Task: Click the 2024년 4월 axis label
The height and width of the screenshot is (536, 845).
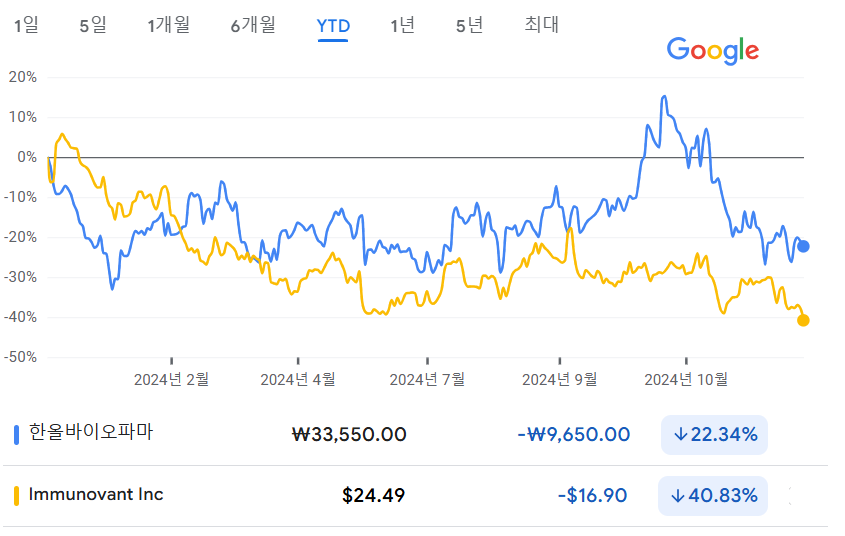Action: pos(298,380)
